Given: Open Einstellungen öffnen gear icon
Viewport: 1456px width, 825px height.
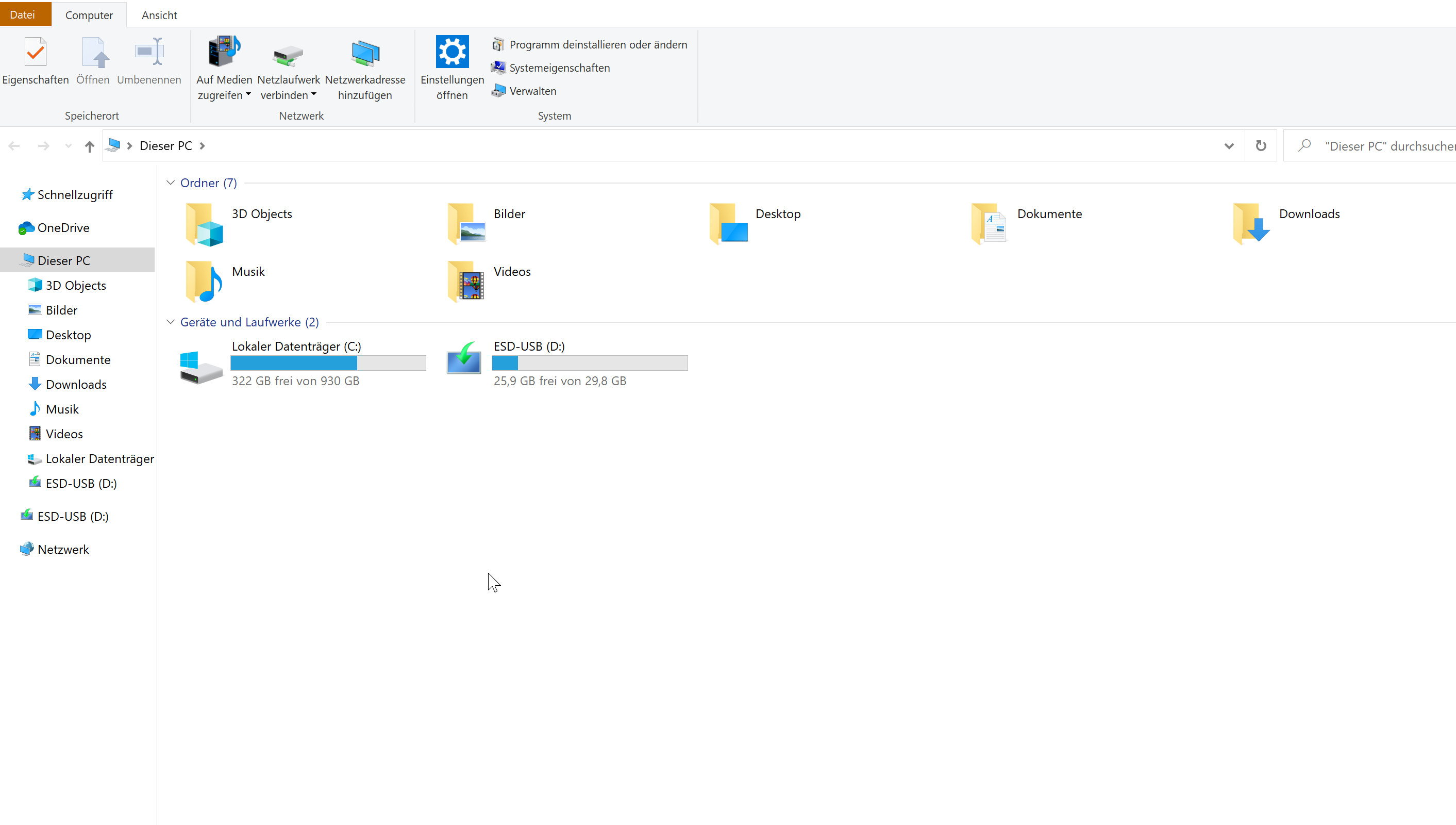Looking at the screenshot, I should click(451, 52).
